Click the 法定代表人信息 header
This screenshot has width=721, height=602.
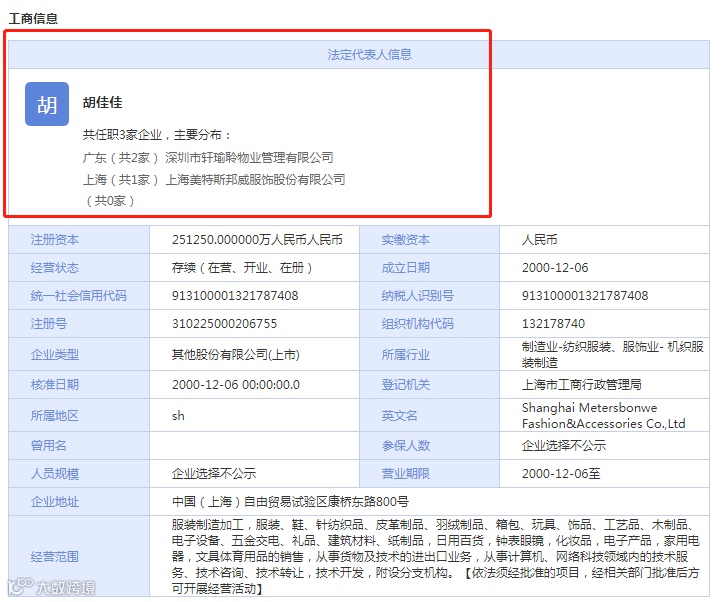370,55
